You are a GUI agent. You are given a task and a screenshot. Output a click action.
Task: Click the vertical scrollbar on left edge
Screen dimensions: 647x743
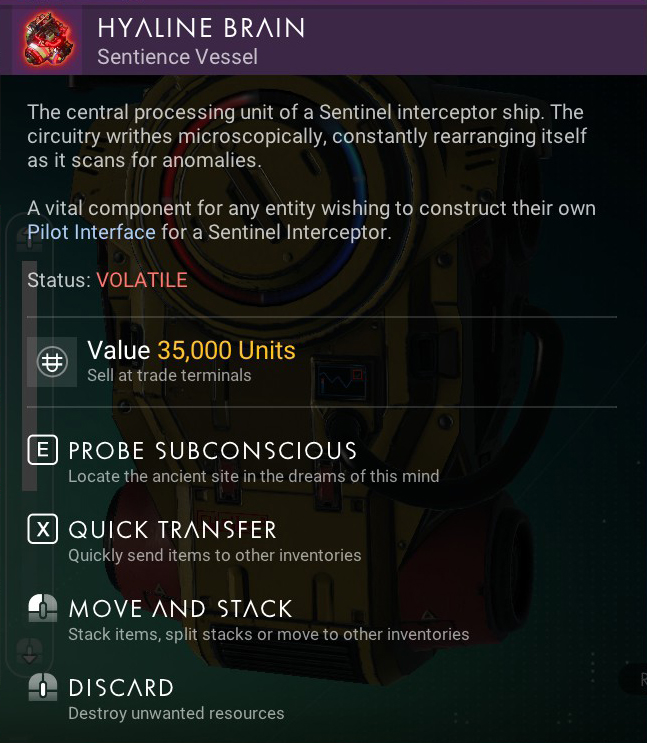(x=29, y=375)
